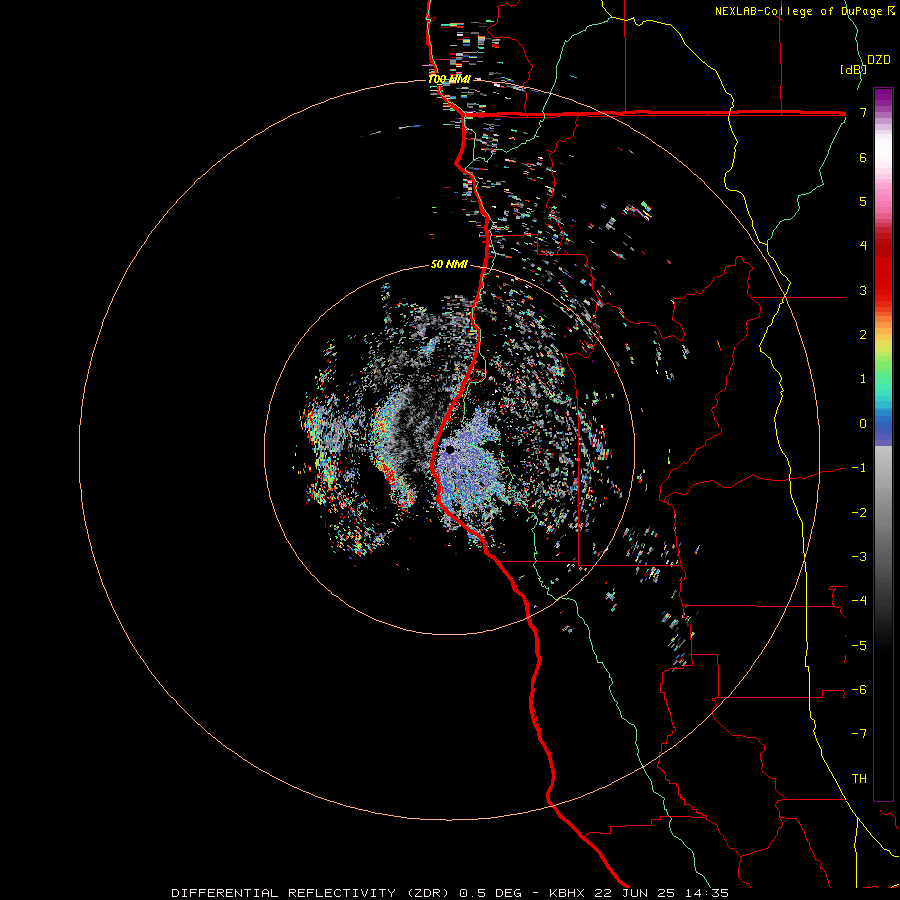The image size is (900, 900).
Task: Click the 1 value on the color scale
Action: 863,379
